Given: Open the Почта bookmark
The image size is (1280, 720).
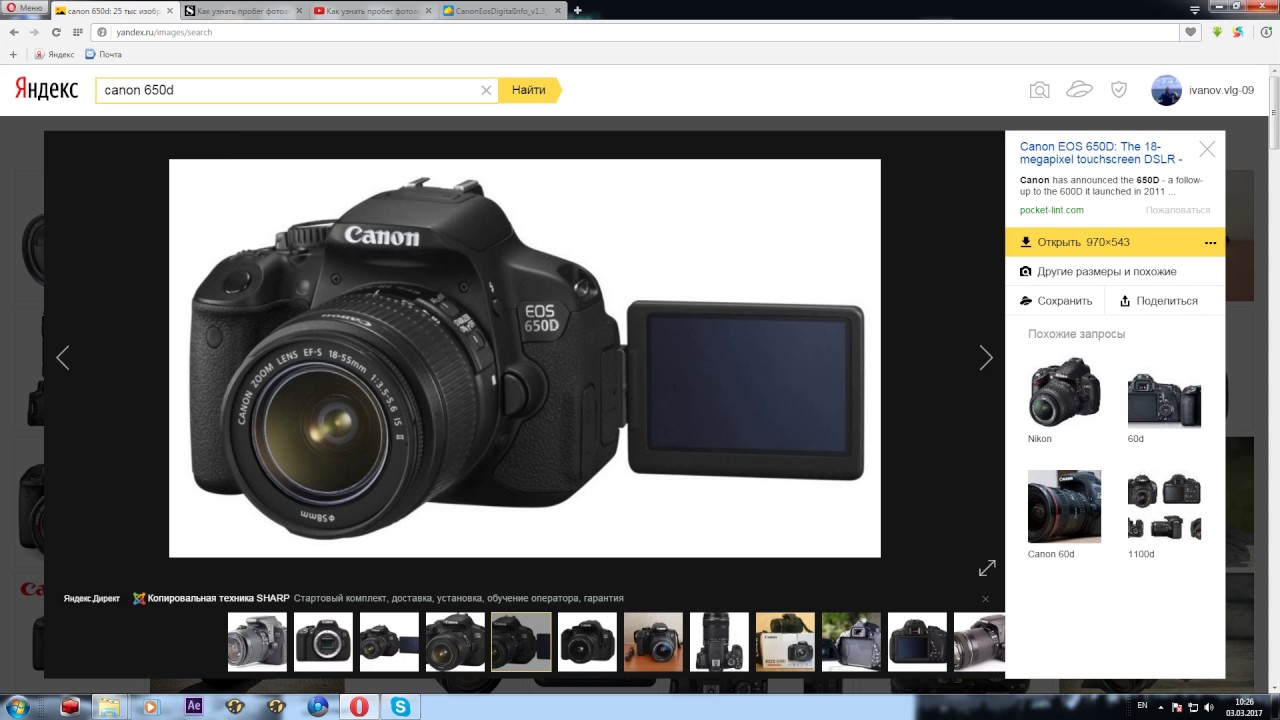Looking at the screenshot, I should click(103, 54).
